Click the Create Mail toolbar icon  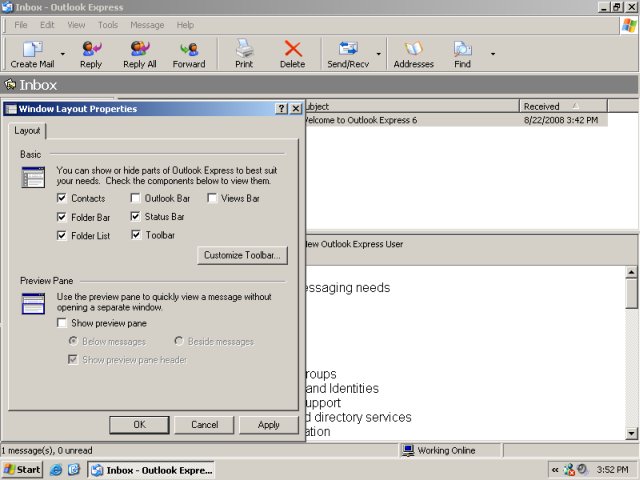(32, 49)
